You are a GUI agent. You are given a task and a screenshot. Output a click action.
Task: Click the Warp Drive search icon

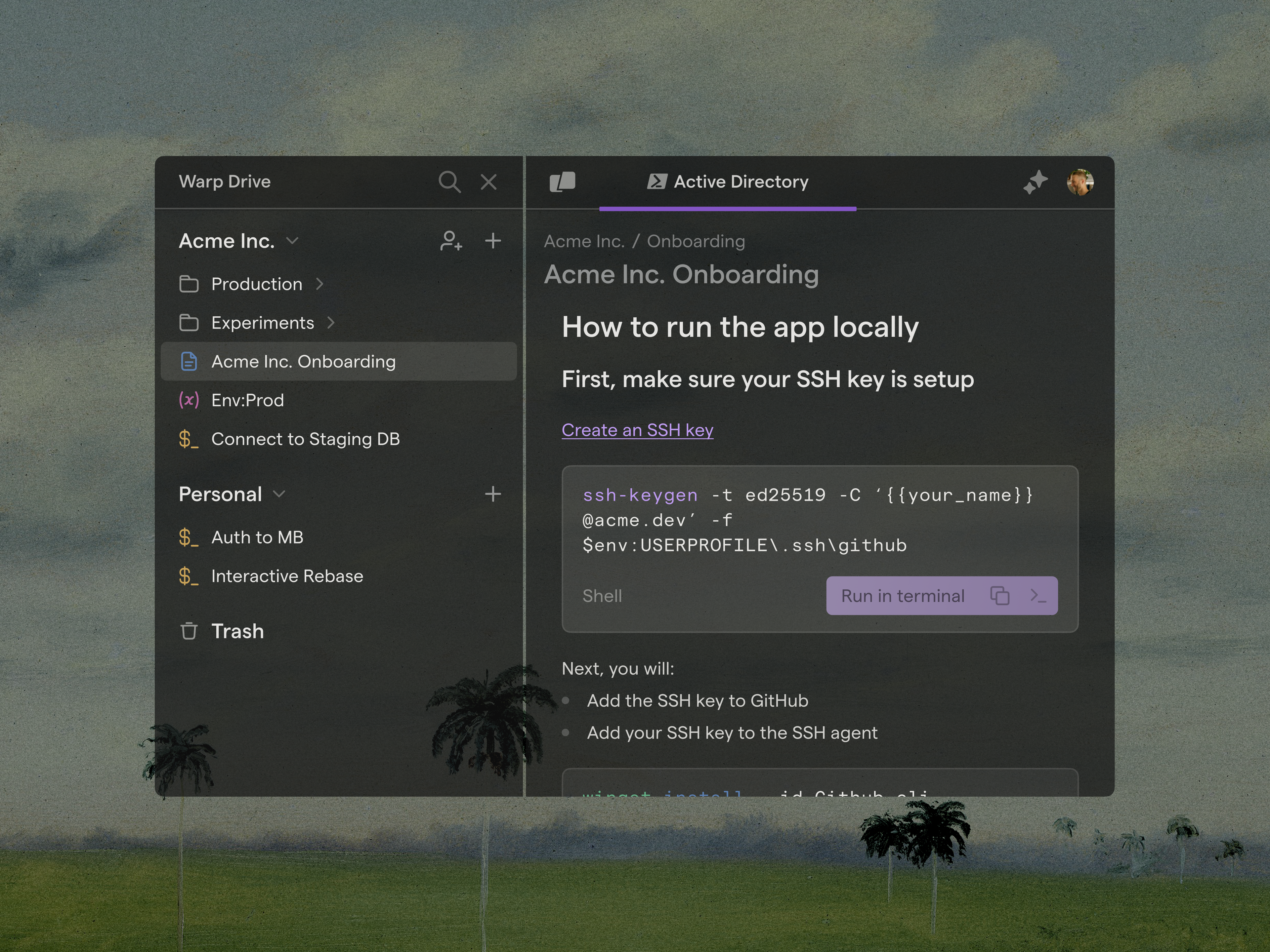pos(449,182)
